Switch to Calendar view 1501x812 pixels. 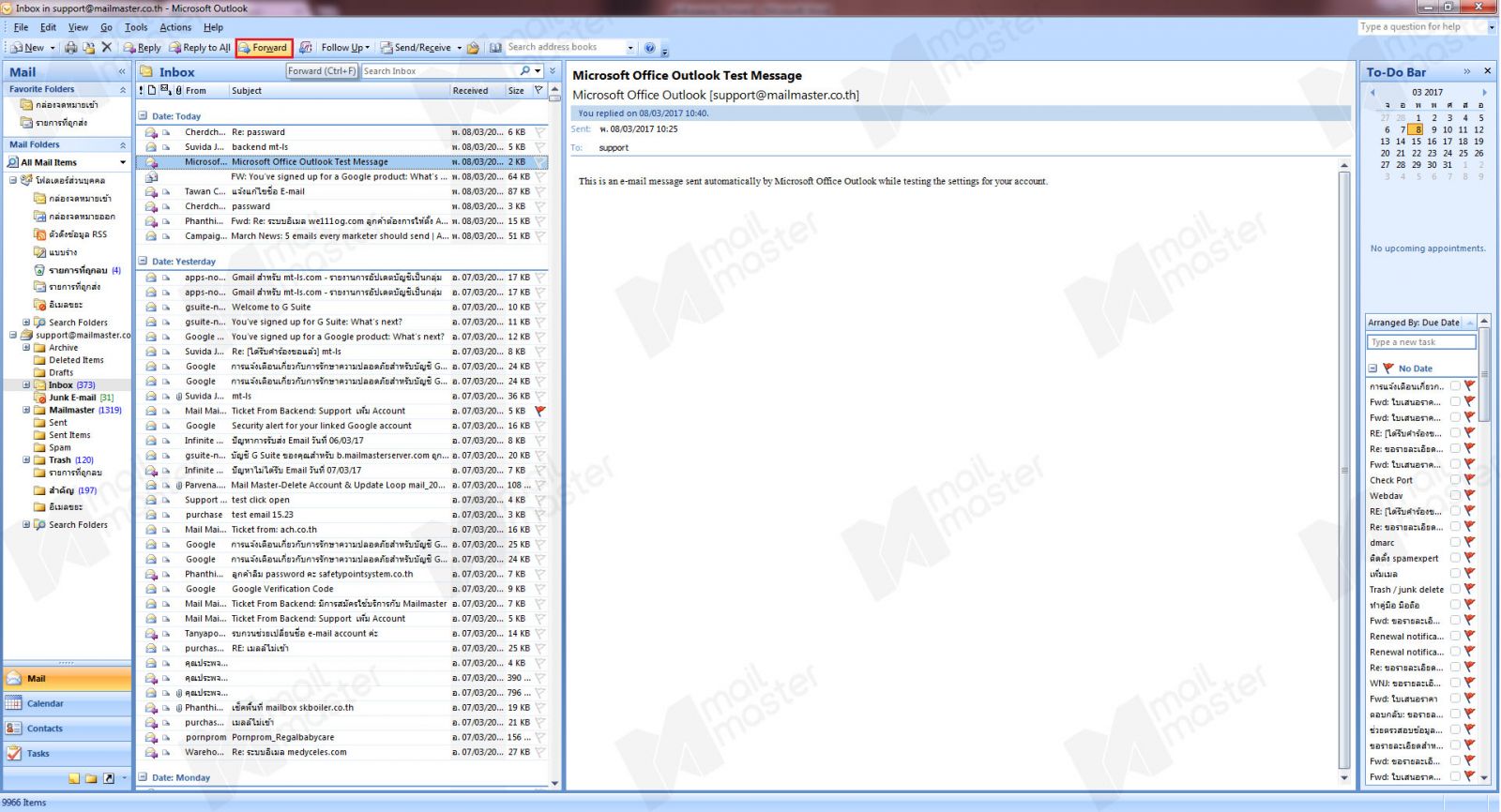coord(67,703)
